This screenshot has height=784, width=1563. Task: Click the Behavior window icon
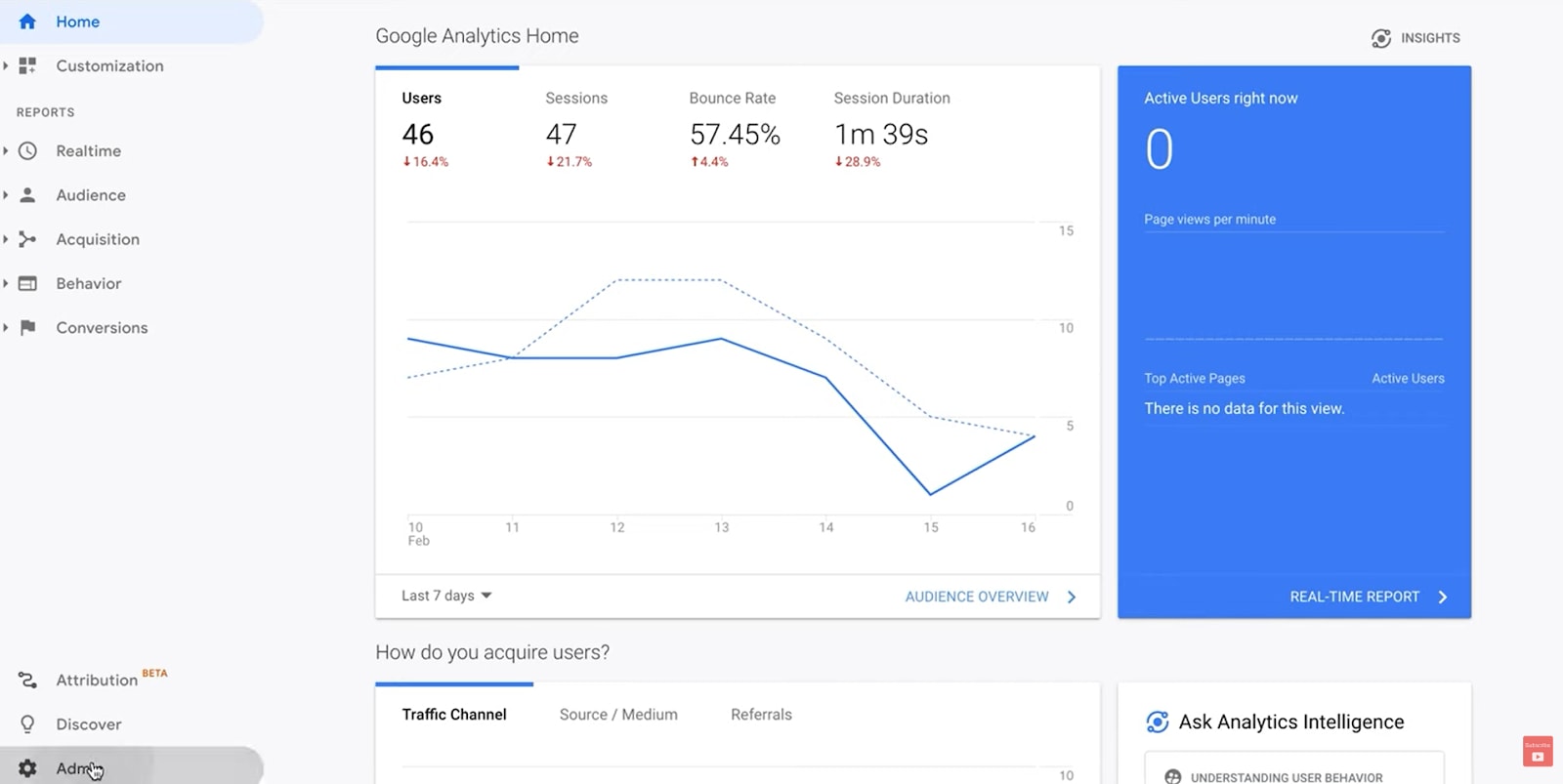point(27,283)
